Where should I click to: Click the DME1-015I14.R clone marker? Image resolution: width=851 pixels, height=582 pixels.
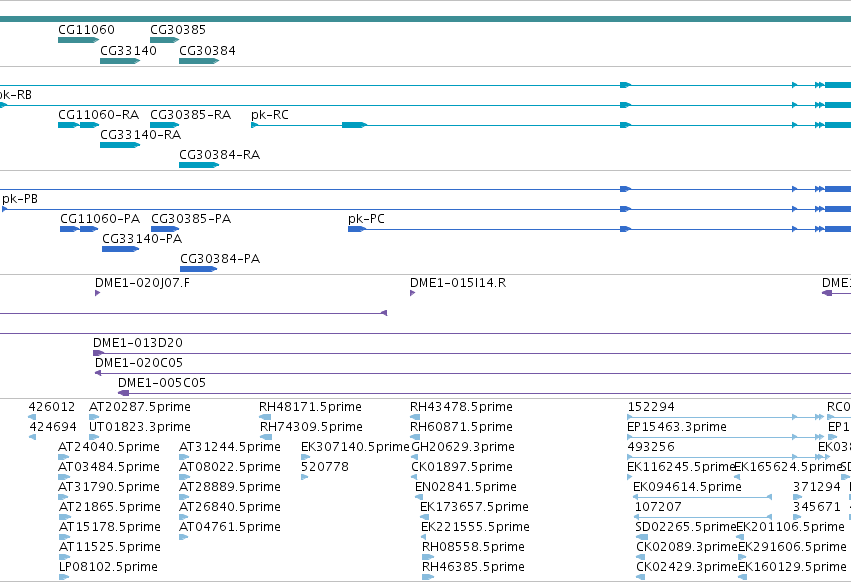[412, 293]
